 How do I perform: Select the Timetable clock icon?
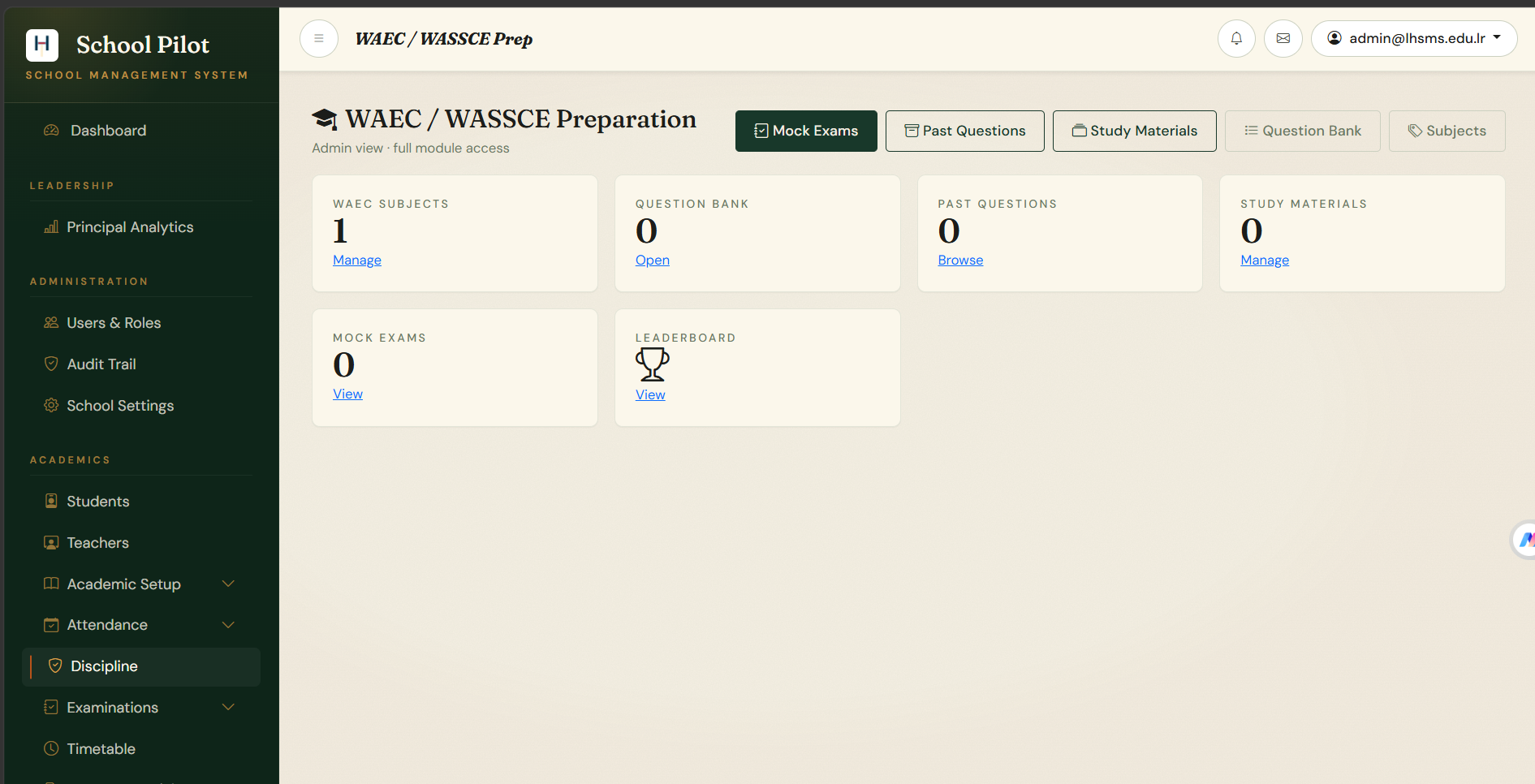click(51, 749)
